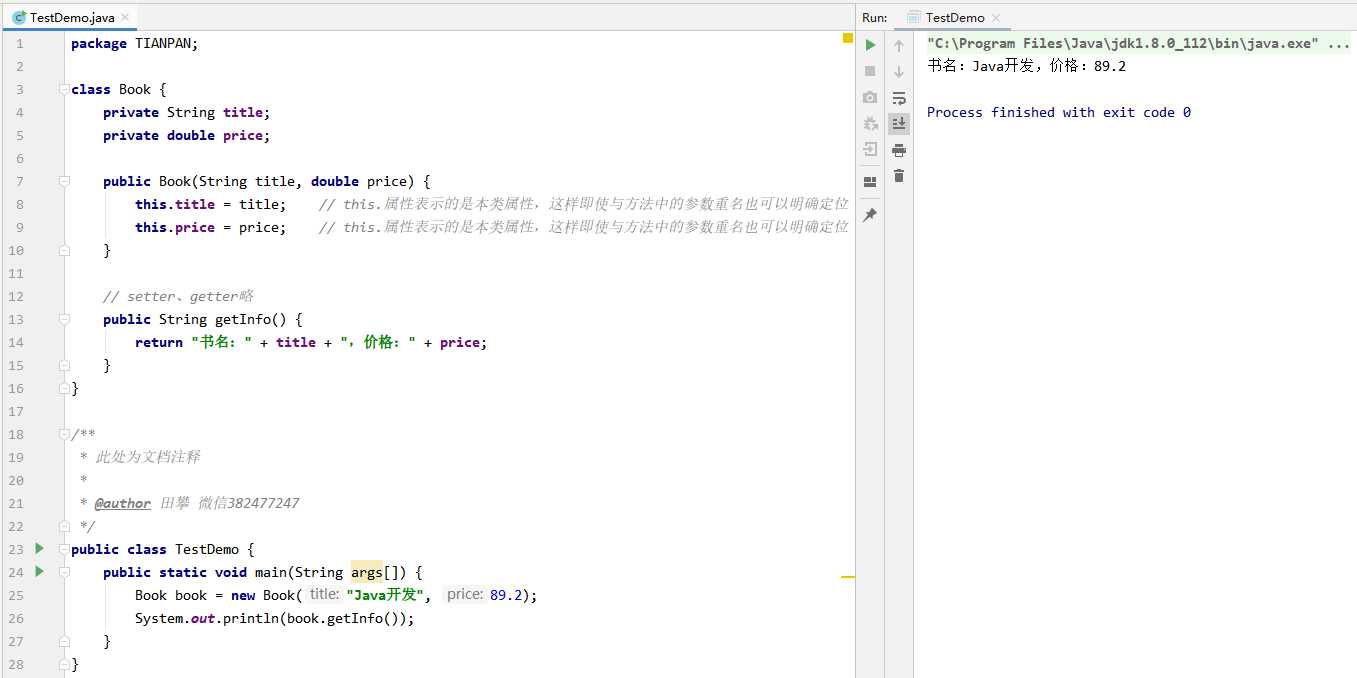Select the TestDemo tab in Run panel
This screenshot has height=678, width=1357.
tap(954, 17)
